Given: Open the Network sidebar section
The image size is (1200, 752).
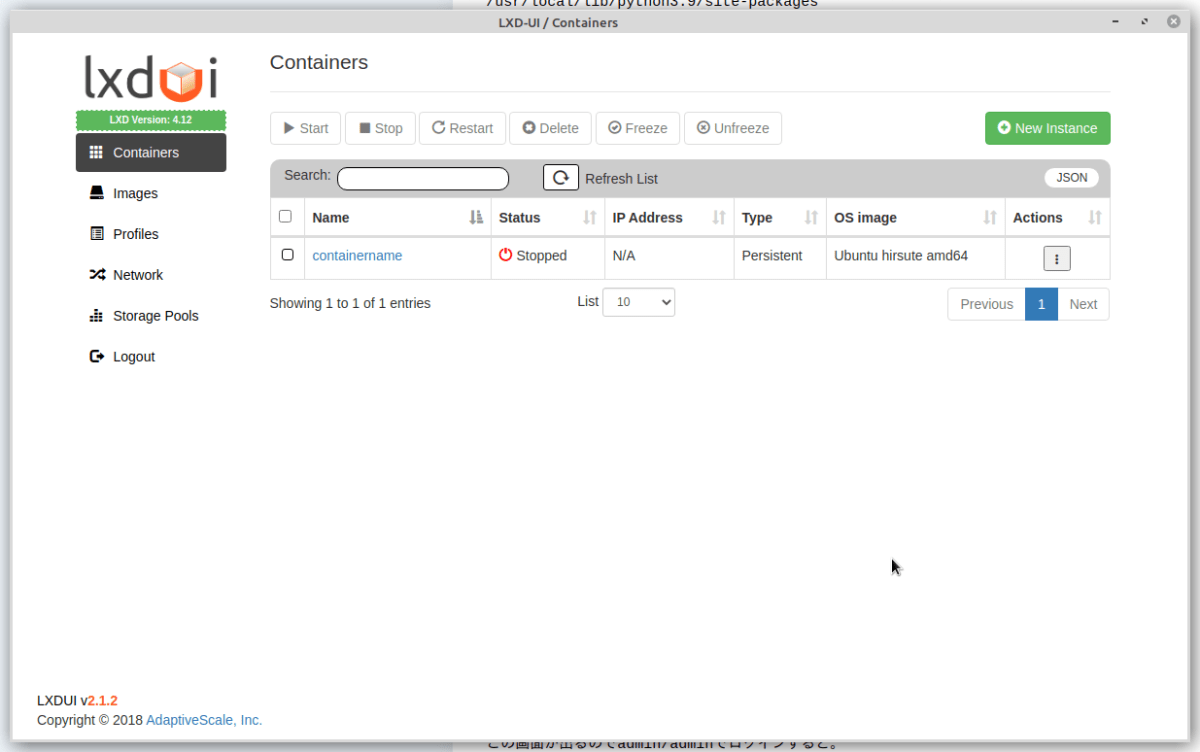Looking at the screenshot, I should 151,275.
